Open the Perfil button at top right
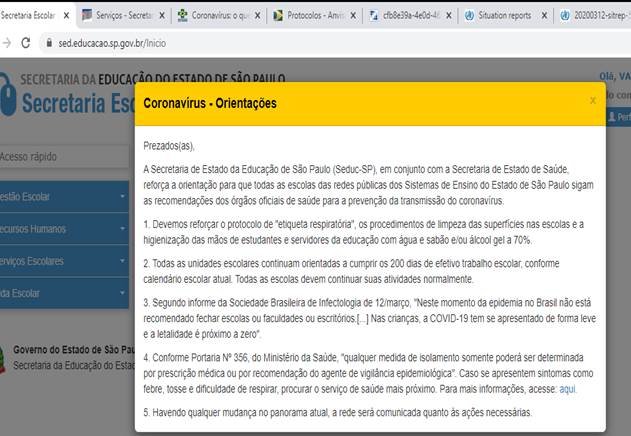The image size is (631, 436). [x=619, y=117]
